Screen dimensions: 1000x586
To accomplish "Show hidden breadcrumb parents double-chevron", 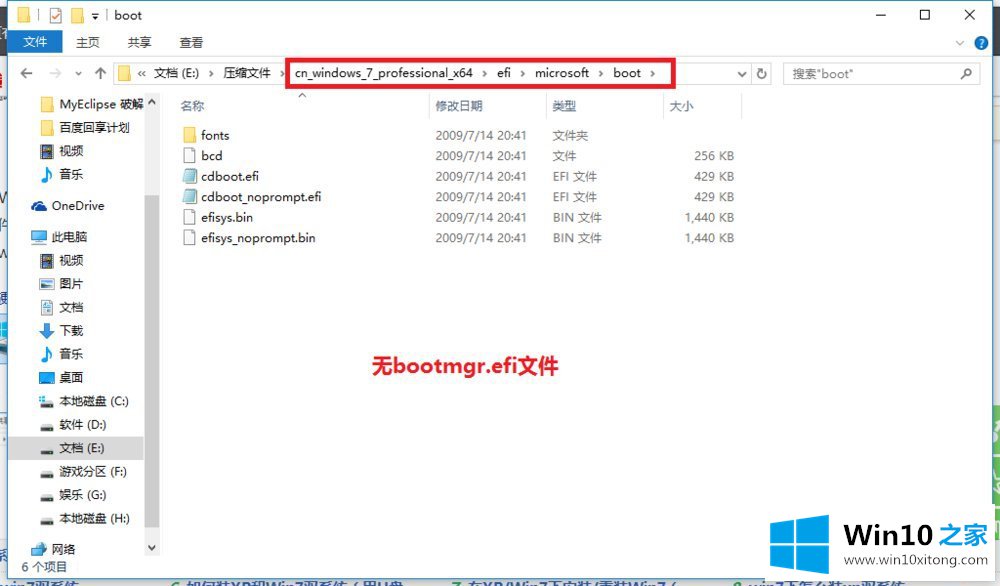I will click(x=142, y=73).
